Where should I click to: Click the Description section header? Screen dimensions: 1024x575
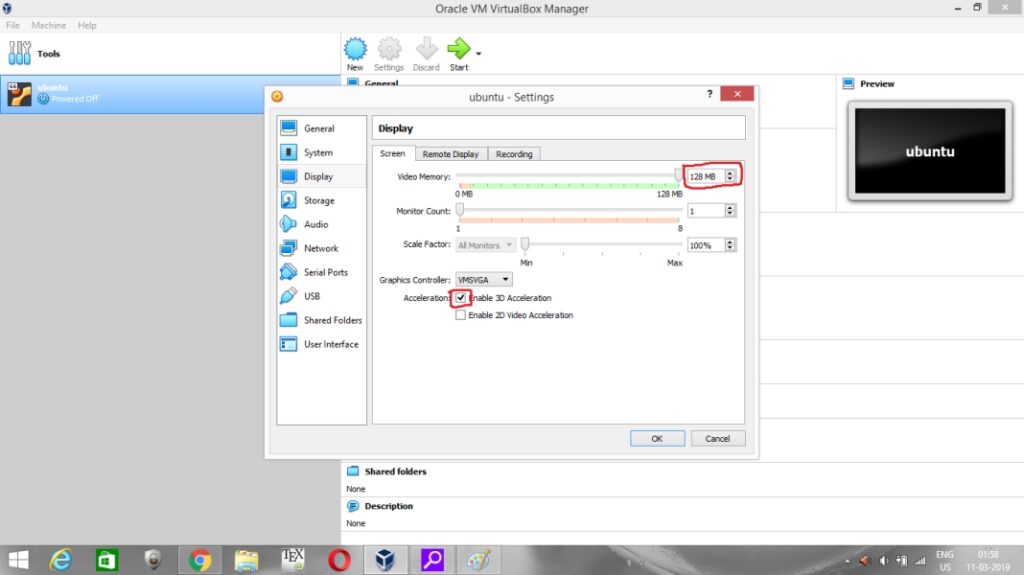click(x=389, y=506)
